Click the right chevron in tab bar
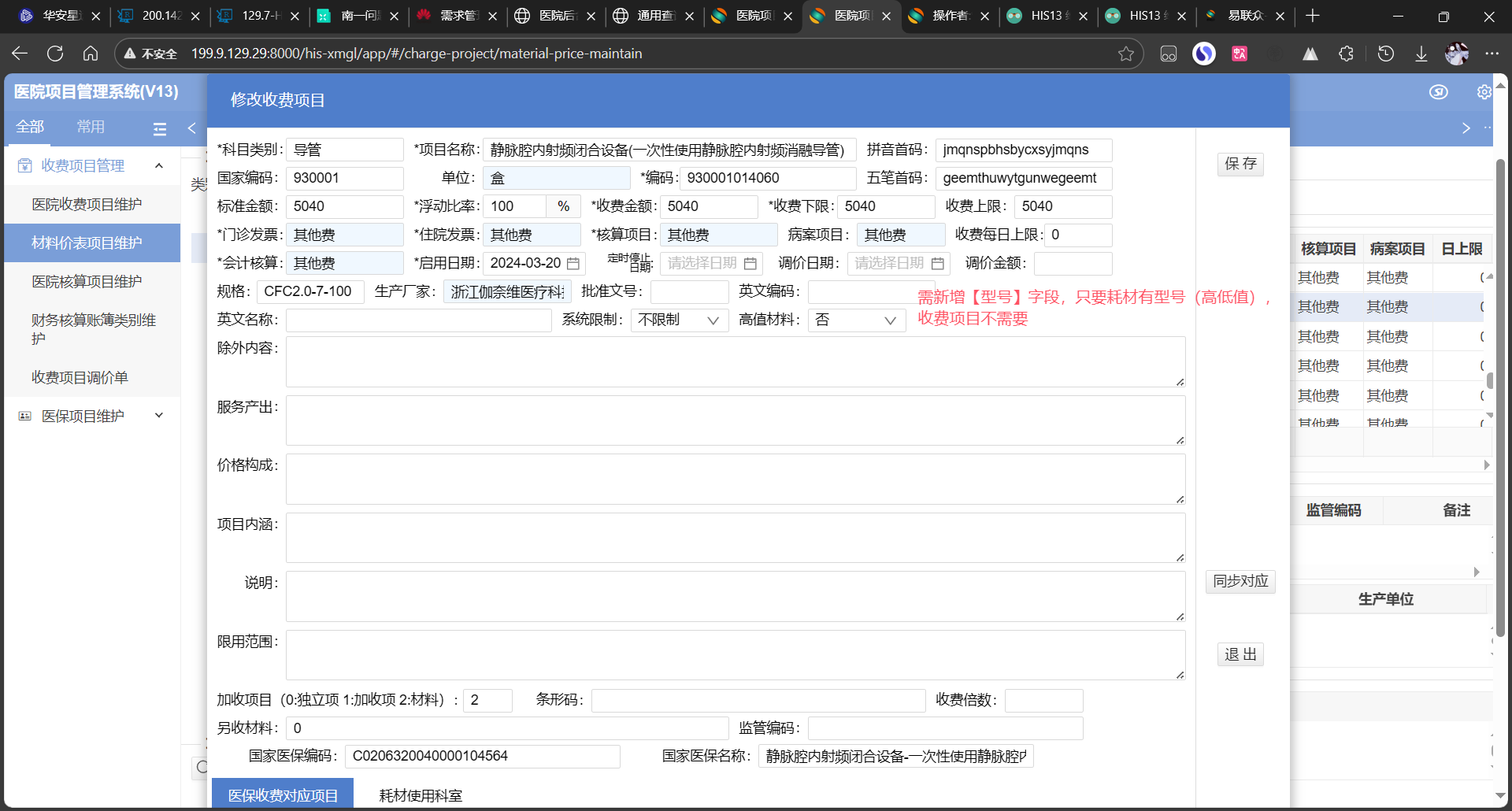The image size is (1512, 811). pyautogui.click(x=1466, y=128)
